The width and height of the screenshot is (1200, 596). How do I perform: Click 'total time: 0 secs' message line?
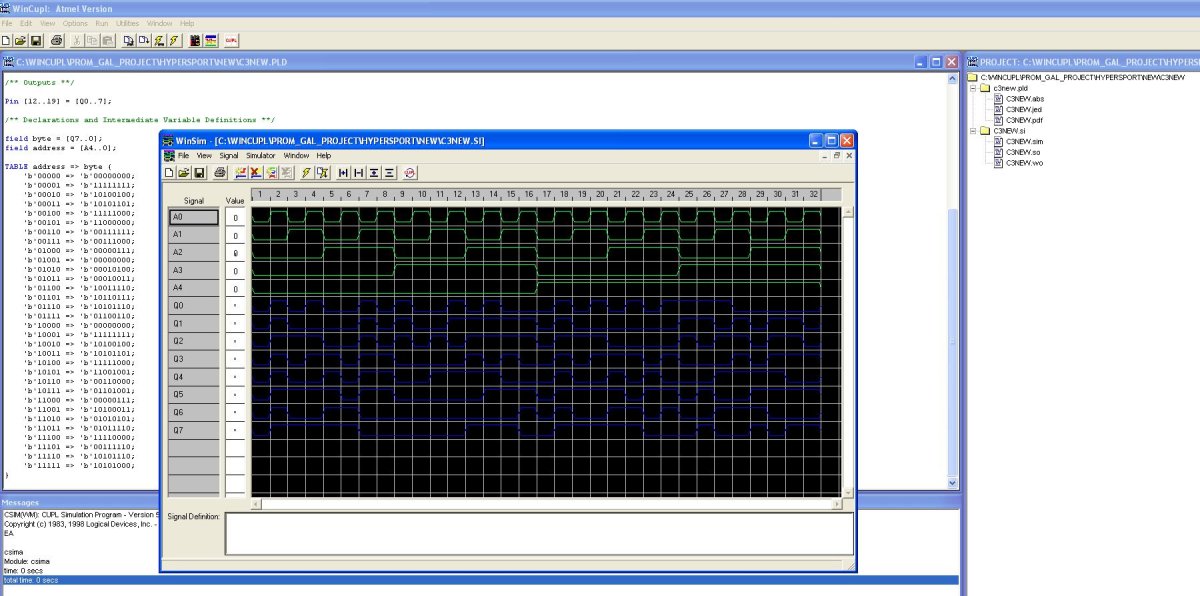[479, 580]
